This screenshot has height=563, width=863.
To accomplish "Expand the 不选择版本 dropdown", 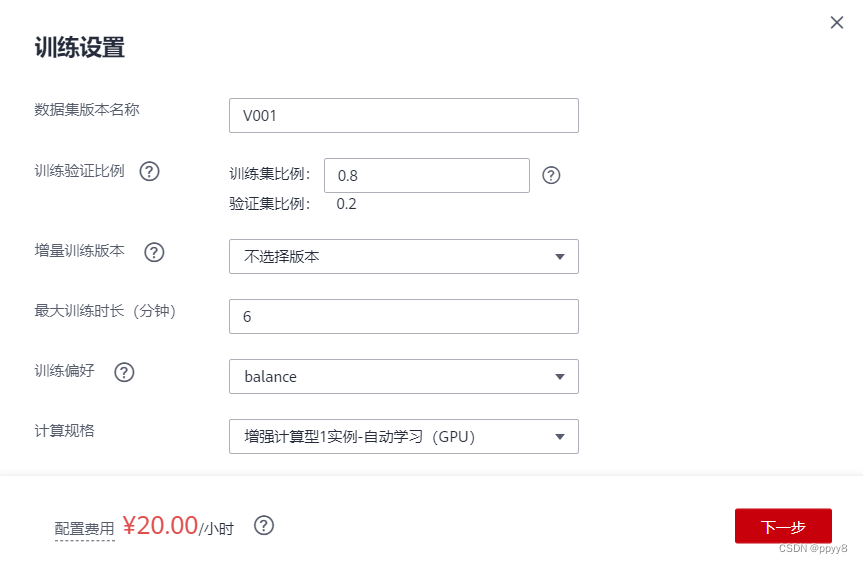I will pyautogui.click(x=403, y=256).
